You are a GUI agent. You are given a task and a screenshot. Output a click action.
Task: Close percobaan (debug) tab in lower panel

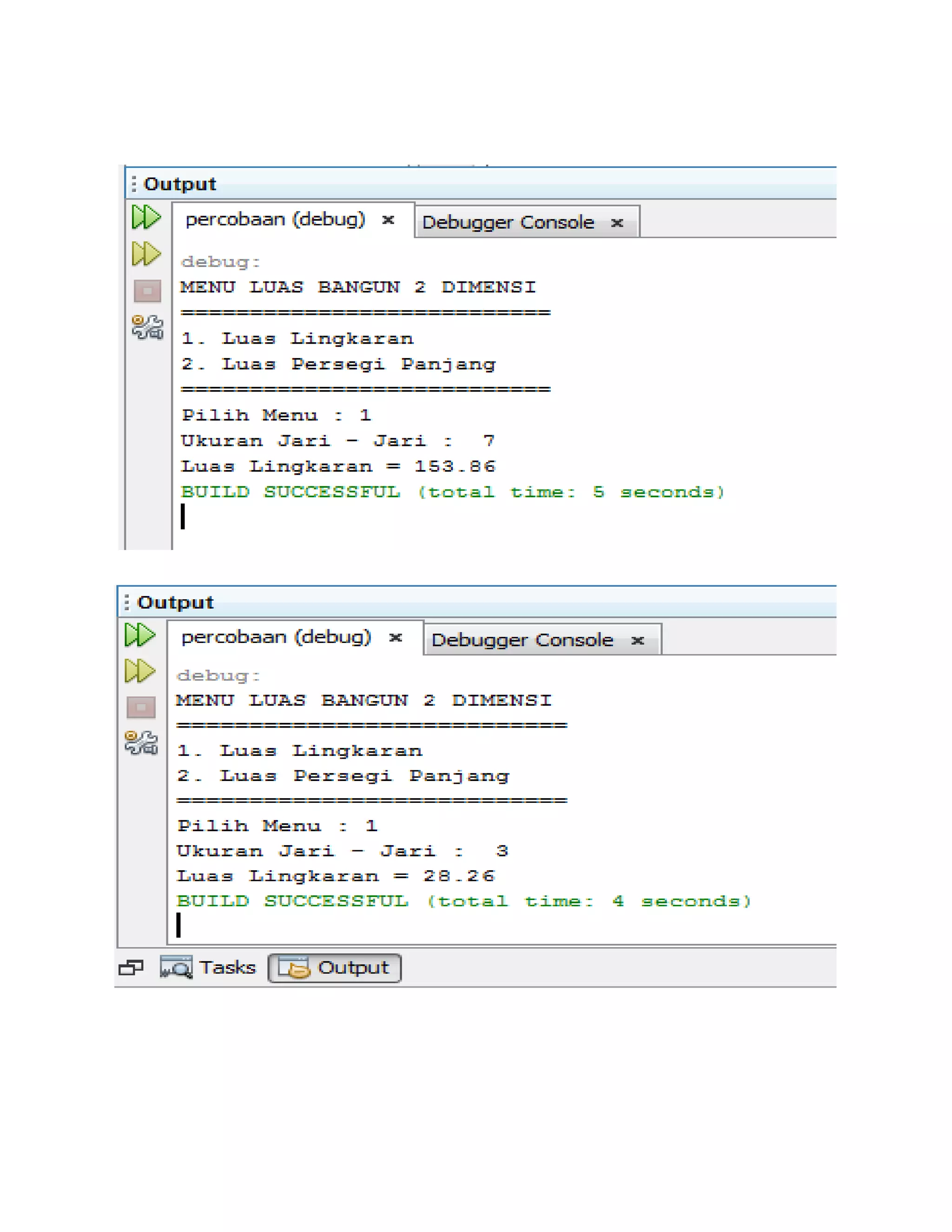(x=396, y=637)
